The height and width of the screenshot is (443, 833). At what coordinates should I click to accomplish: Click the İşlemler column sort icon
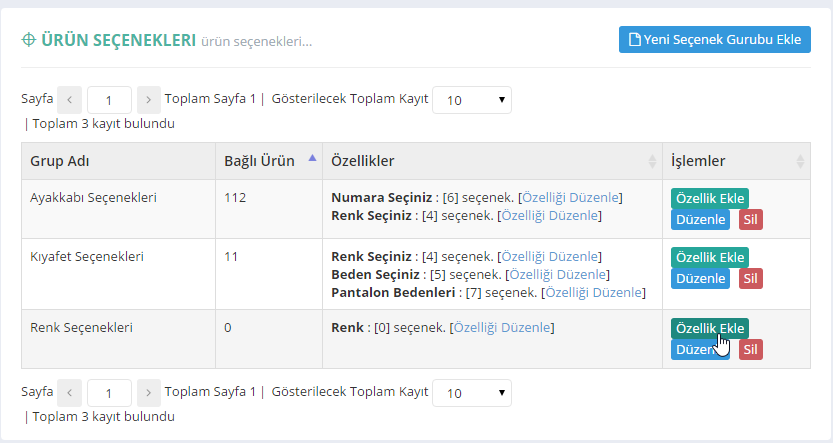pos(800,161)
